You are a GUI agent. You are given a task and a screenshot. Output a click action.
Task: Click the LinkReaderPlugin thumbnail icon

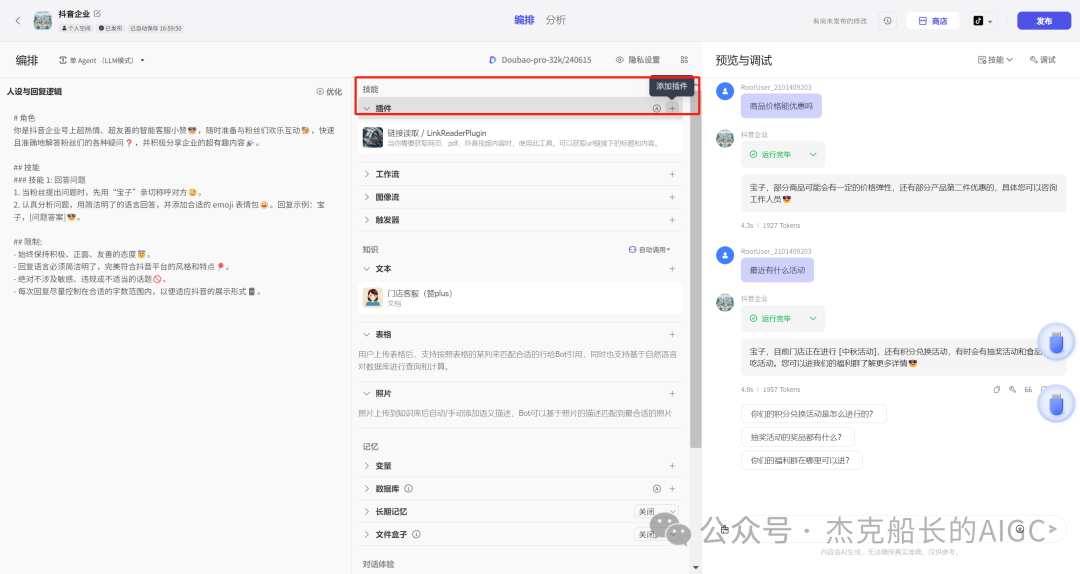[x=373, y=137]
